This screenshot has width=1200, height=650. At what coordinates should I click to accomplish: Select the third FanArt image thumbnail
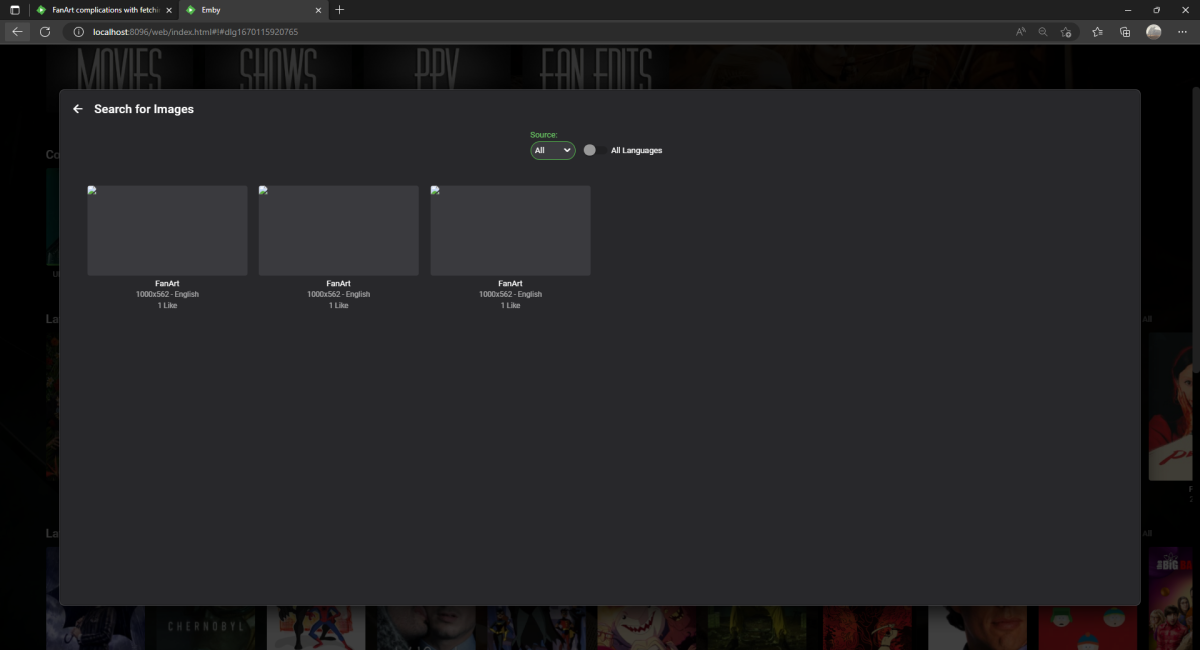(x=510, y=230)
